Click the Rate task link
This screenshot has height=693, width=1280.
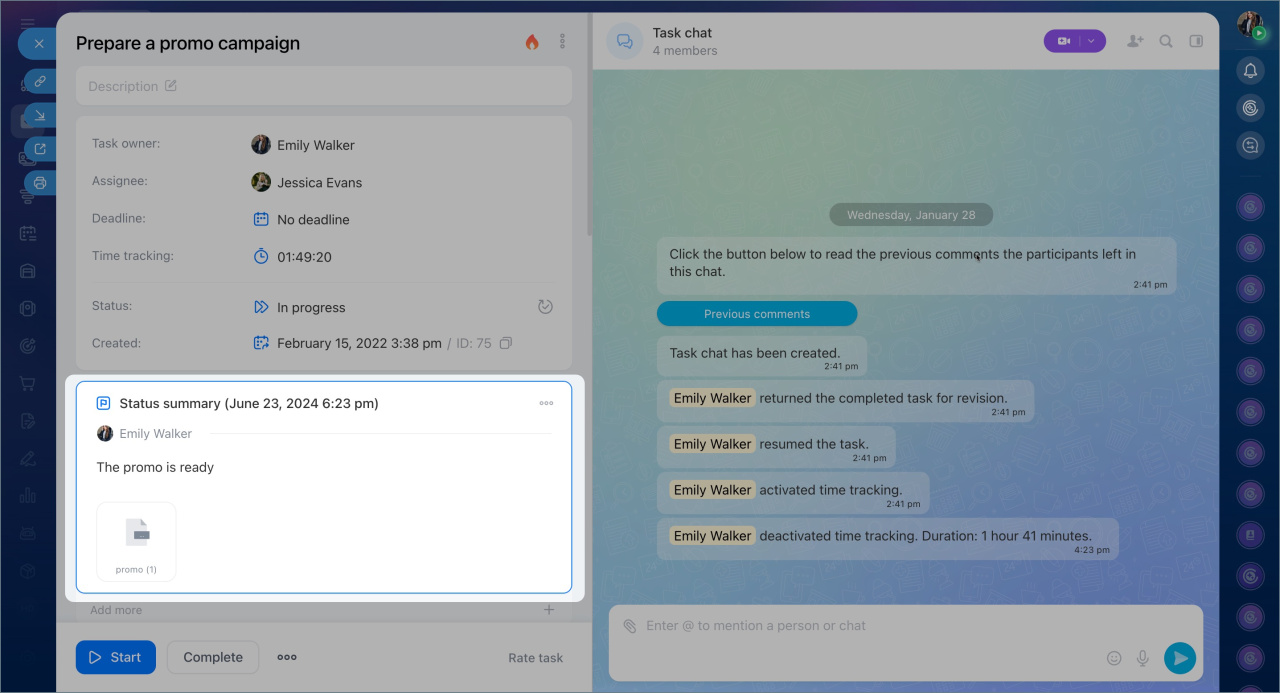[535, 658]
